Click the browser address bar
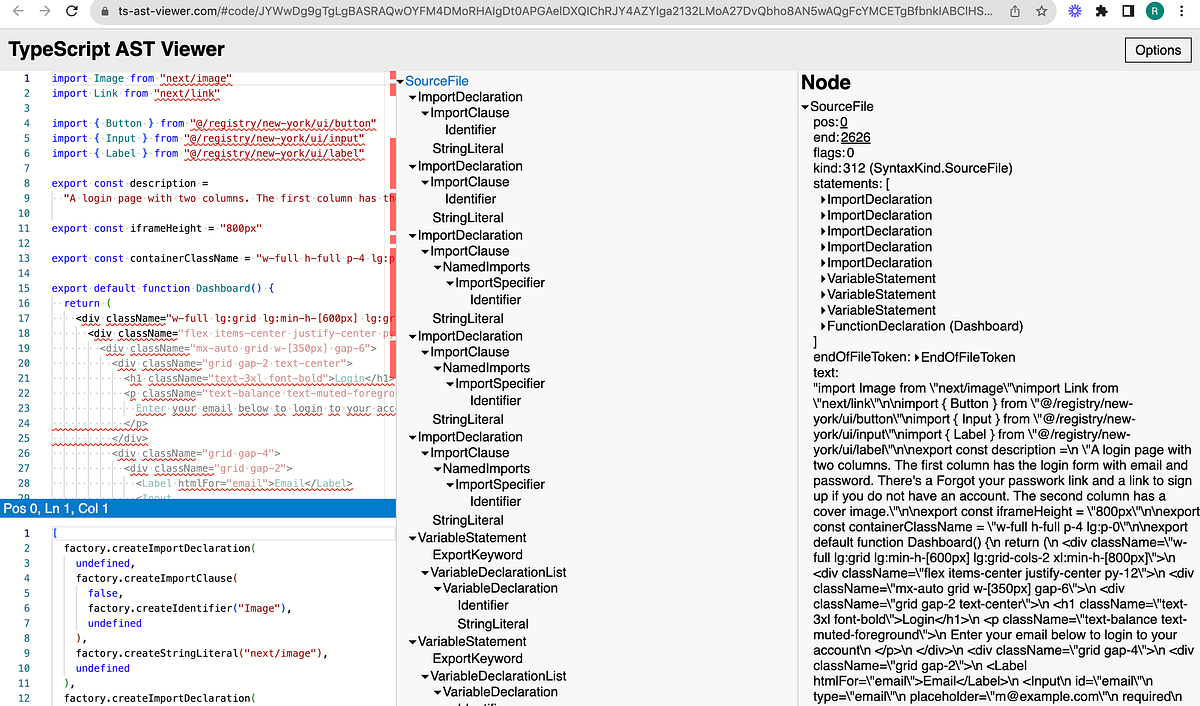The image size is (1200, 706). [x=500, y=11]
